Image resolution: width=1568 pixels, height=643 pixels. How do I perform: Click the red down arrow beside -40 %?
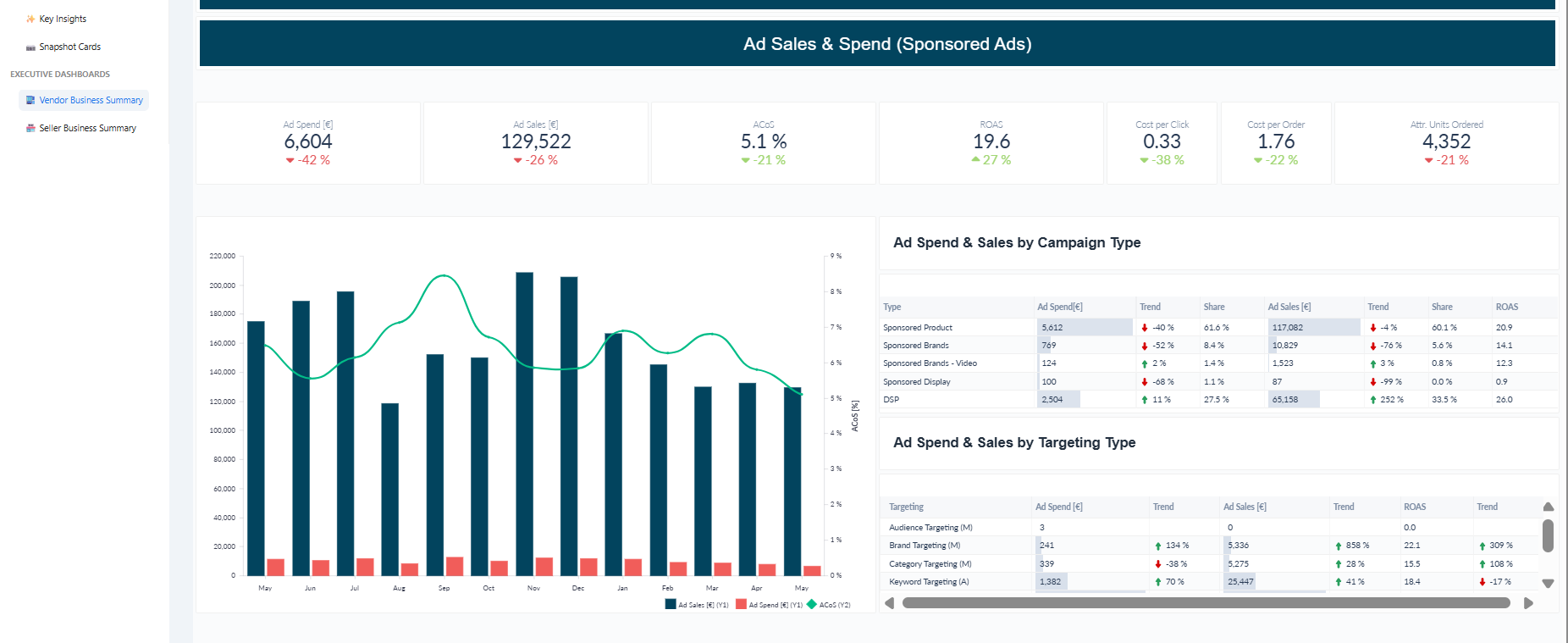1145,328
